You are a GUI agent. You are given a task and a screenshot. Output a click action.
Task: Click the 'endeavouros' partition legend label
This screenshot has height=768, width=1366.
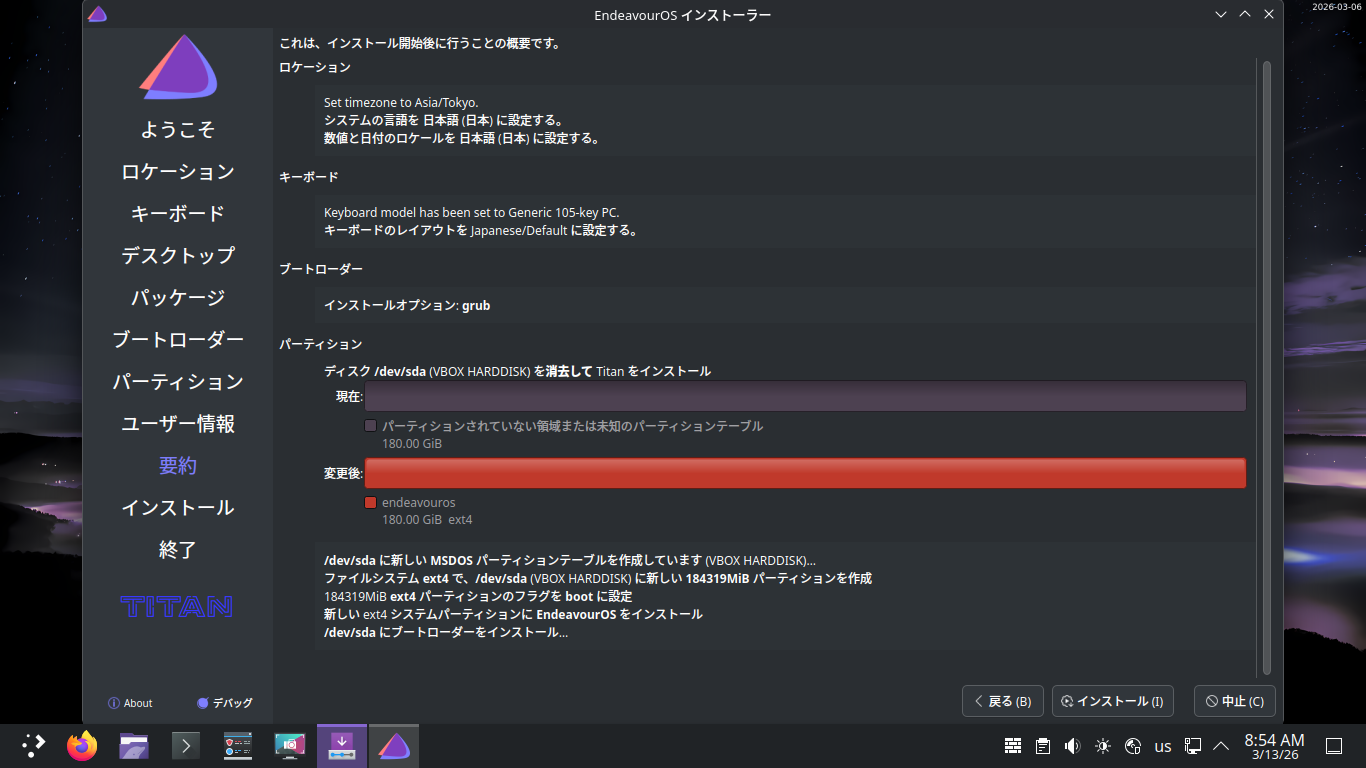pos(418,503)
